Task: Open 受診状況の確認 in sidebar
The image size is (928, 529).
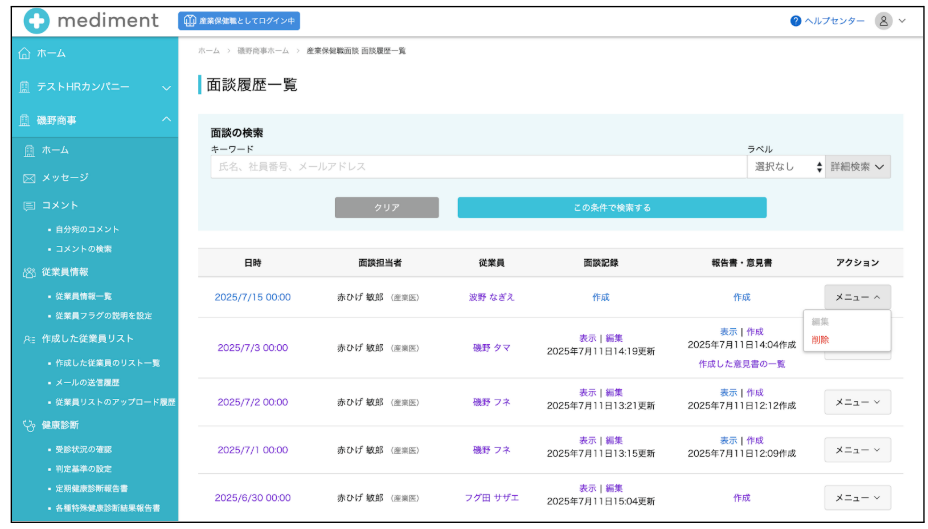Action: (83, 450)
